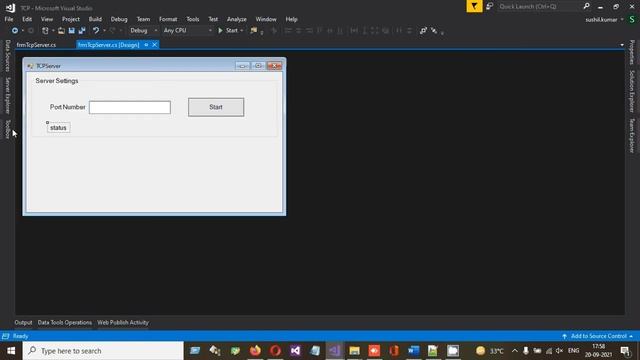
Task: Open File Explorer from the taskbar
Action: (354, 351)
